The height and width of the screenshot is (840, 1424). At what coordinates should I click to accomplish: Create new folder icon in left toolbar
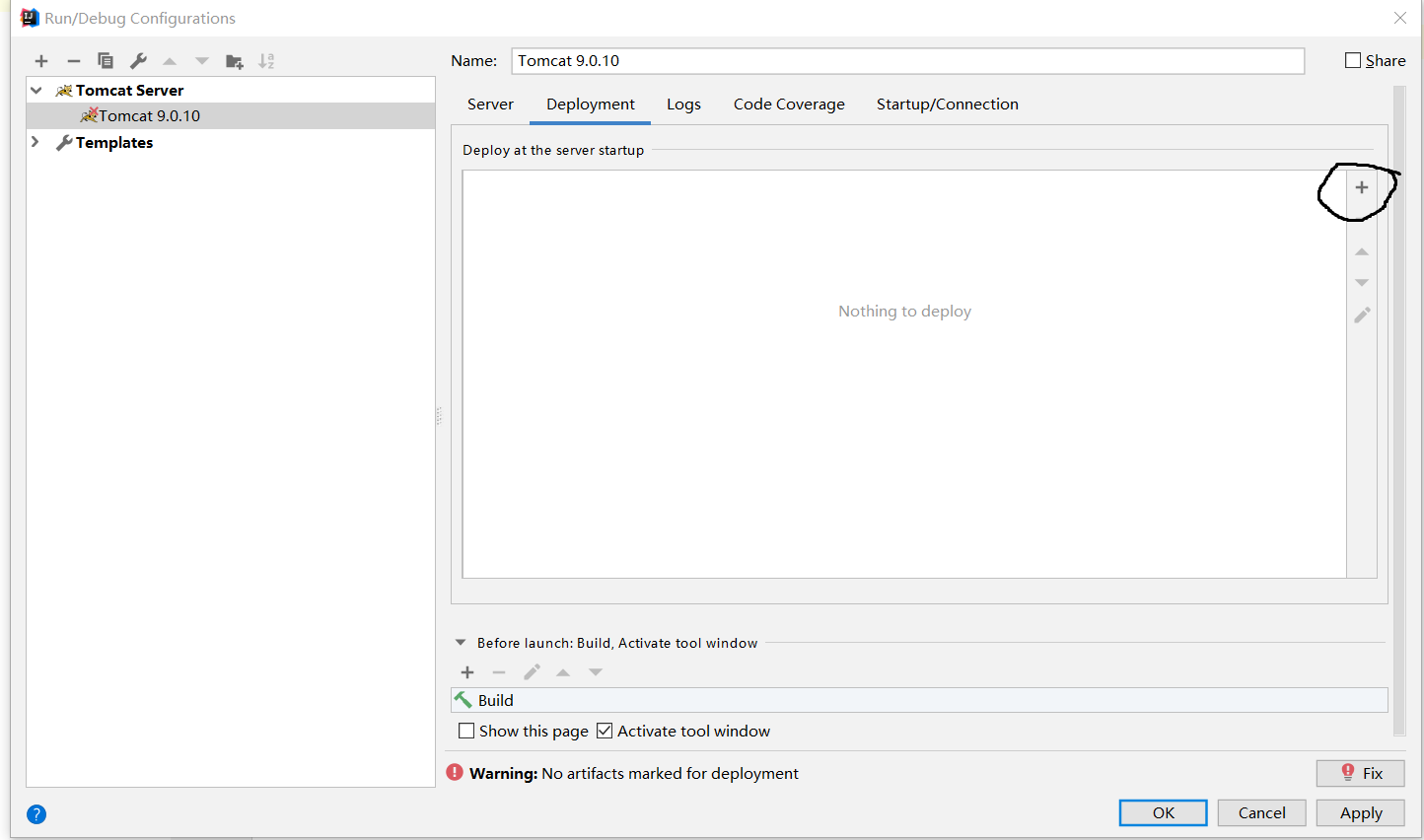[235, 61]
